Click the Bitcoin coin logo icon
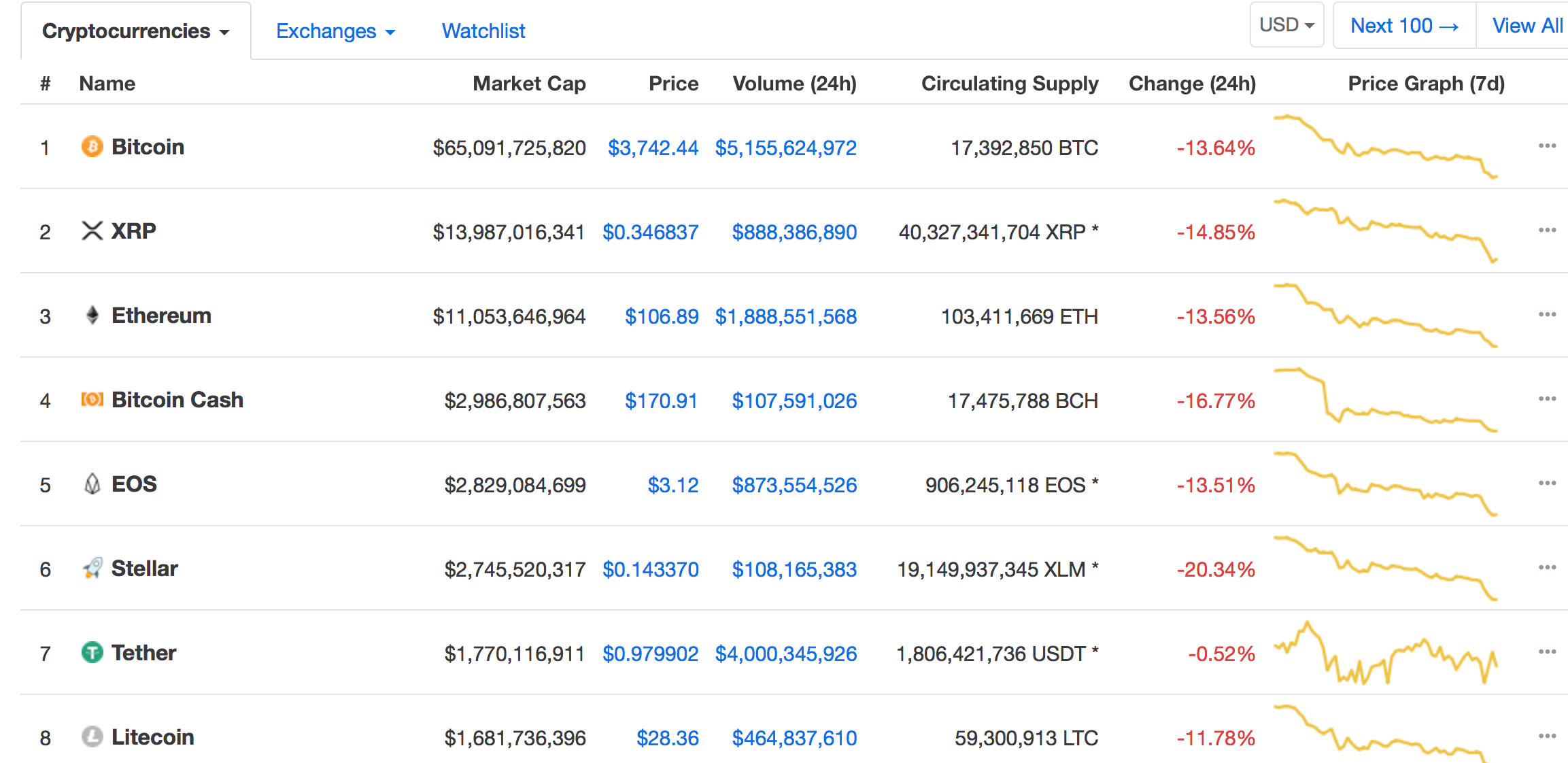This screenshot has height=763, width=1568. (x=92, y=146)
